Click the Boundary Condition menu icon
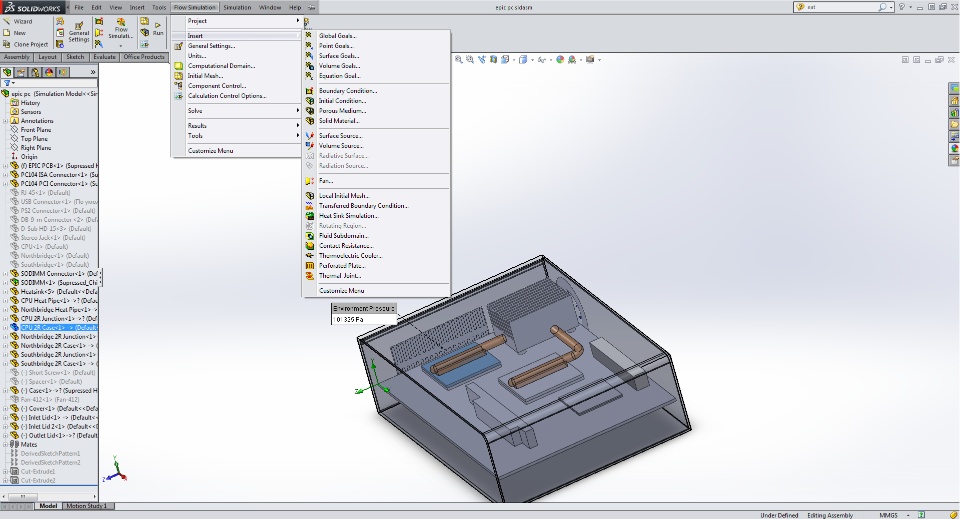This screenshot has width=960, height=519. coord(310,91)
